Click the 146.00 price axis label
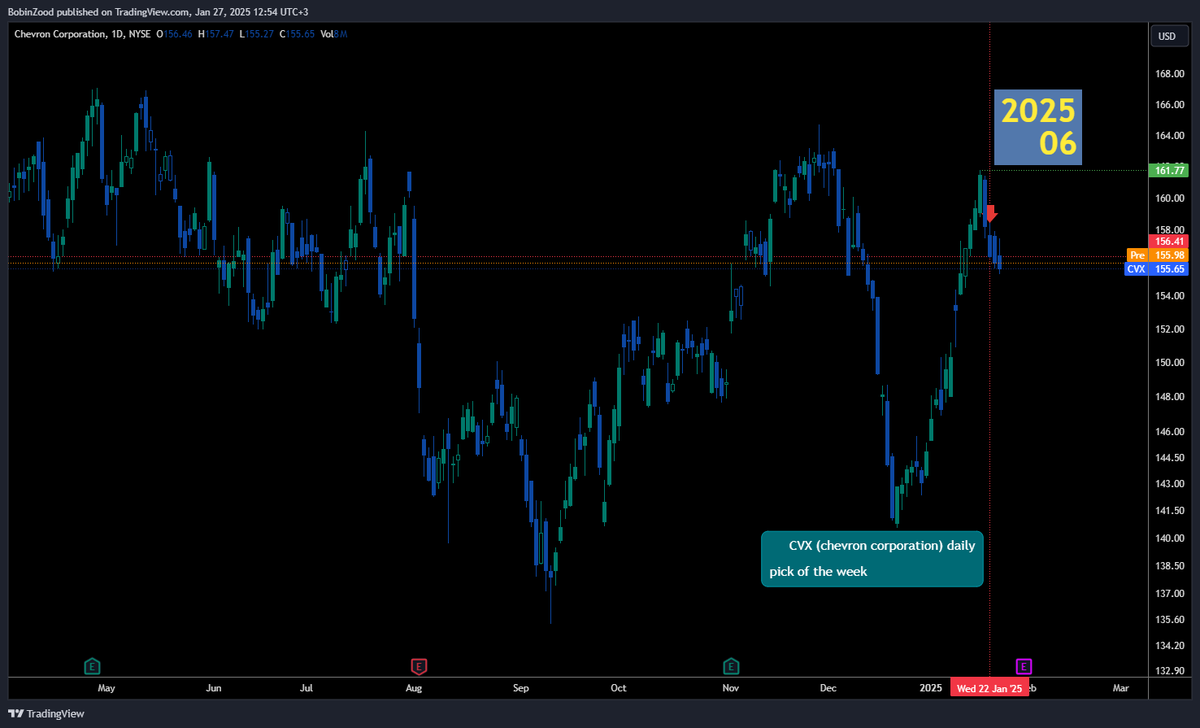Viewport: 1200px width, 728px height. 1169,432
